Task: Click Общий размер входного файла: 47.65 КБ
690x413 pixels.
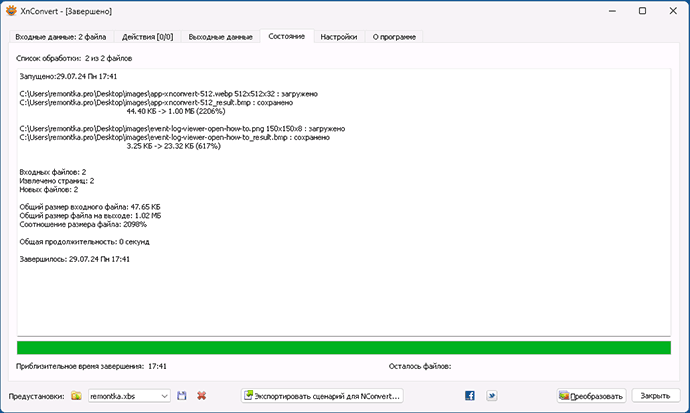Action: click(90, 207)
